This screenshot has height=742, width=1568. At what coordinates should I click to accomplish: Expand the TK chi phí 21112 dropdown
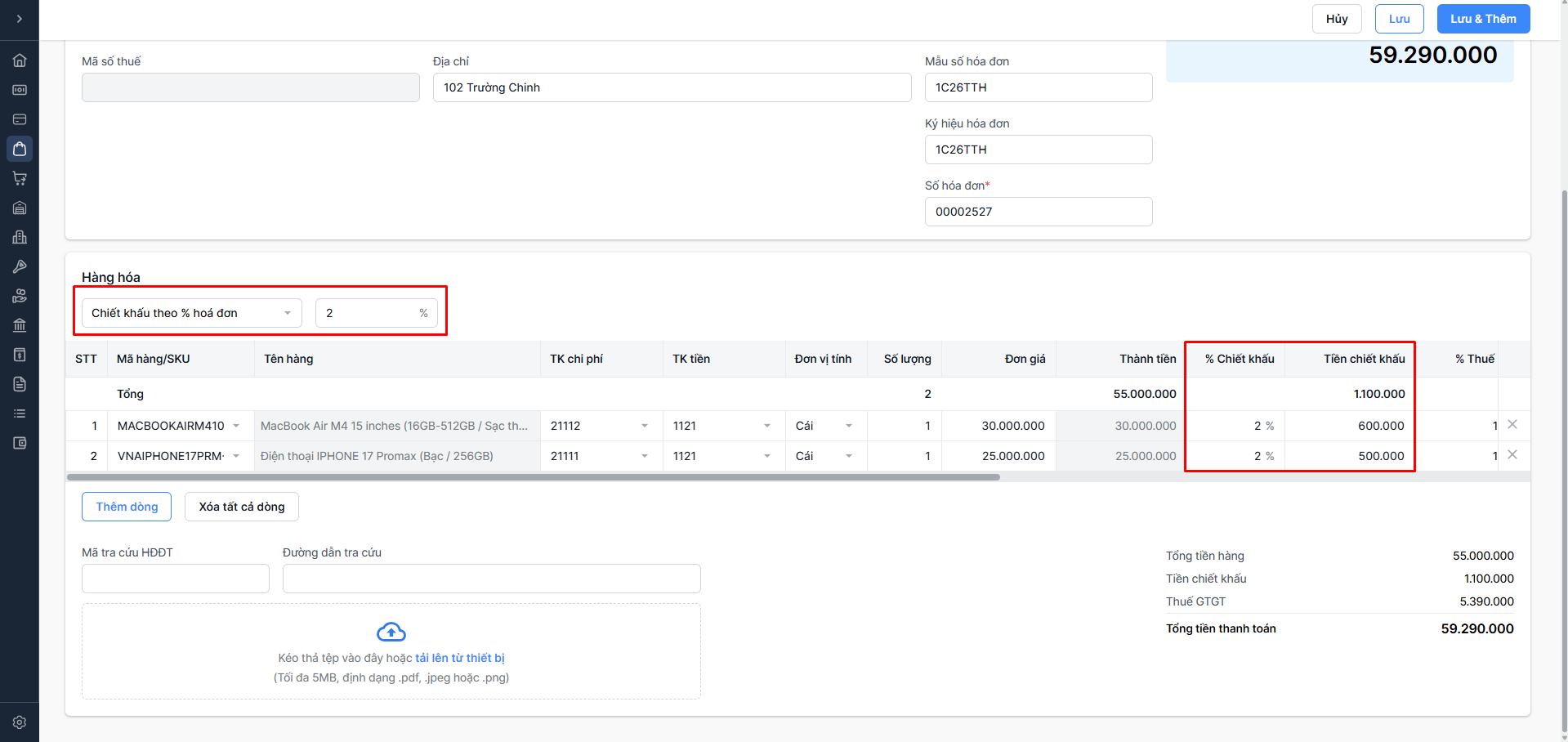(644, 426)
